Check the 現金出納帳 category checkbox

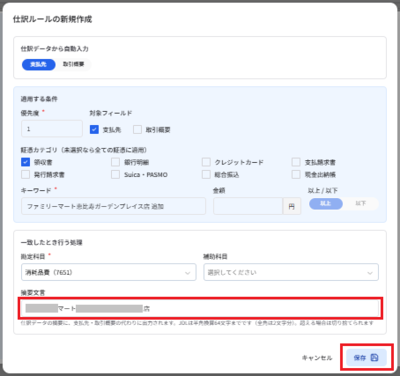[296, 174]
